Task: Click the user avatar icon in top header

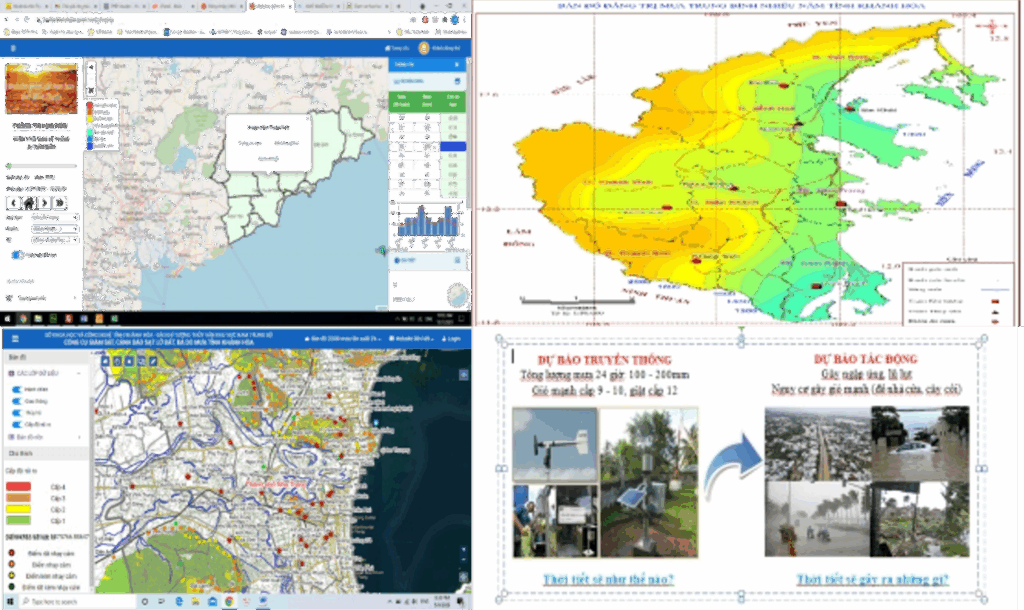Action: pos(424,48)
